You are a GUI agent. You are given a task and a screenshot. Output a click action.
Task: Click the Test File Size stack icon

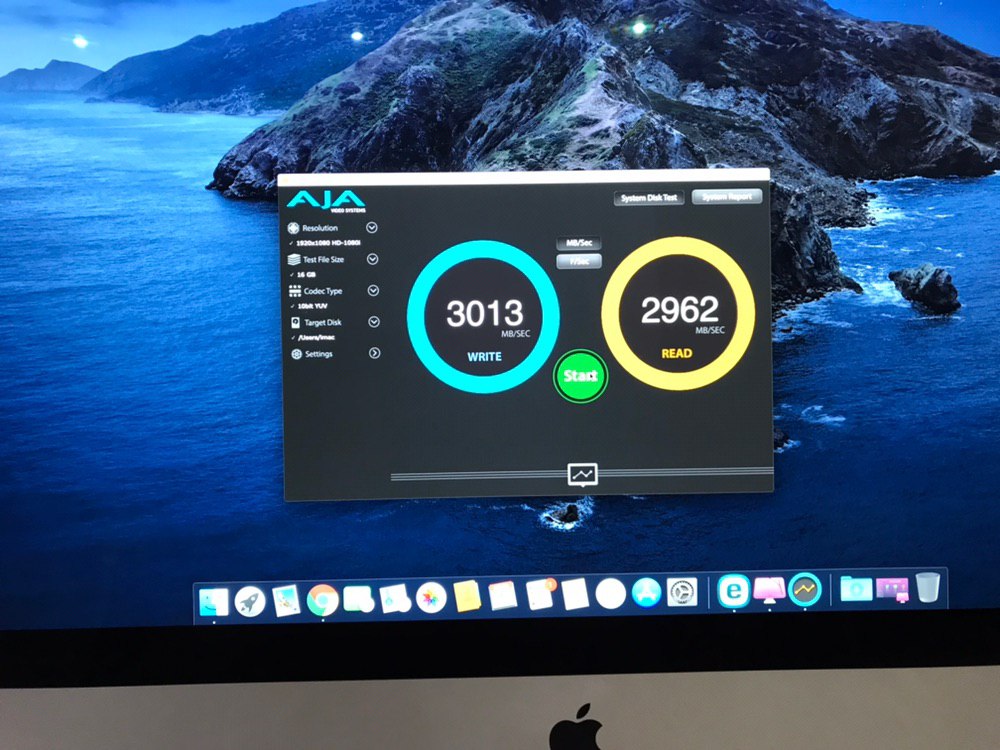[294, 260]
